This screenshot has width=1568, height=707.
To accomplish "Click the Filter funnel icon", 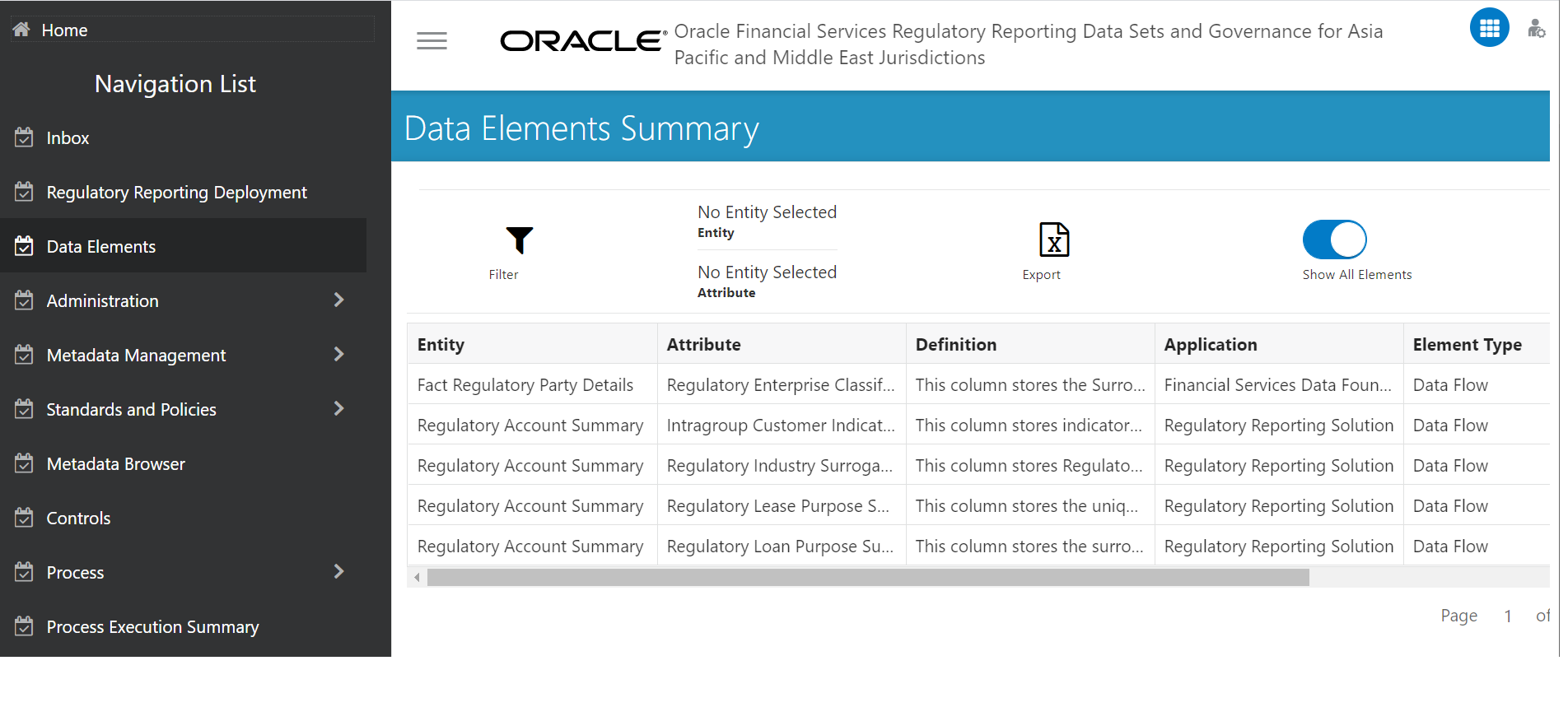I will coord(519,240).
